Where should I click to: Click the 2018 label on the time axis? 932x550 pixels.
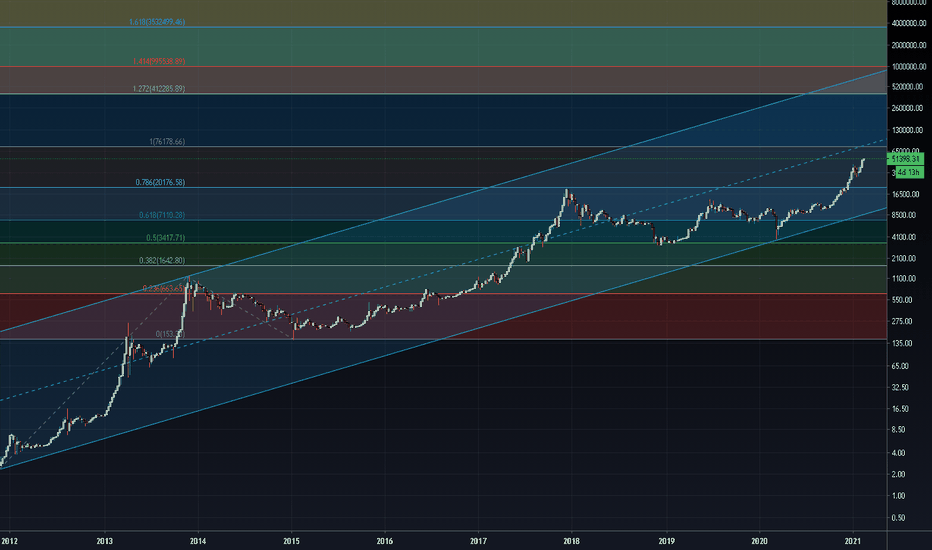[x=572, y=541]
